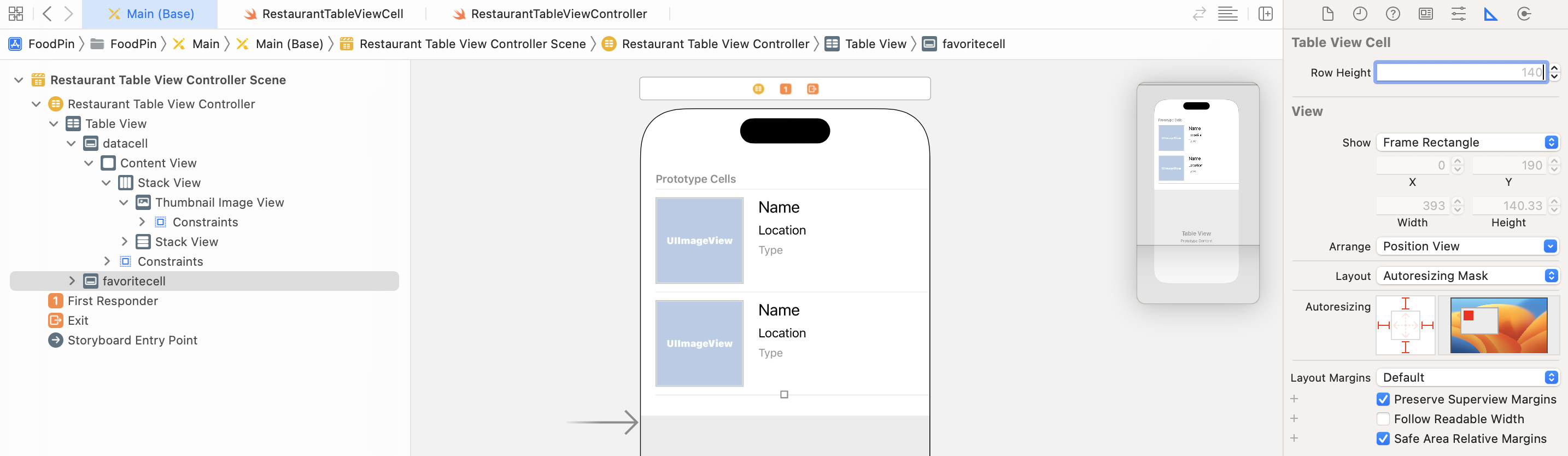1568x456 pixels.
Task: Show the Quick Help inspector
Action: pos(1393,14)
